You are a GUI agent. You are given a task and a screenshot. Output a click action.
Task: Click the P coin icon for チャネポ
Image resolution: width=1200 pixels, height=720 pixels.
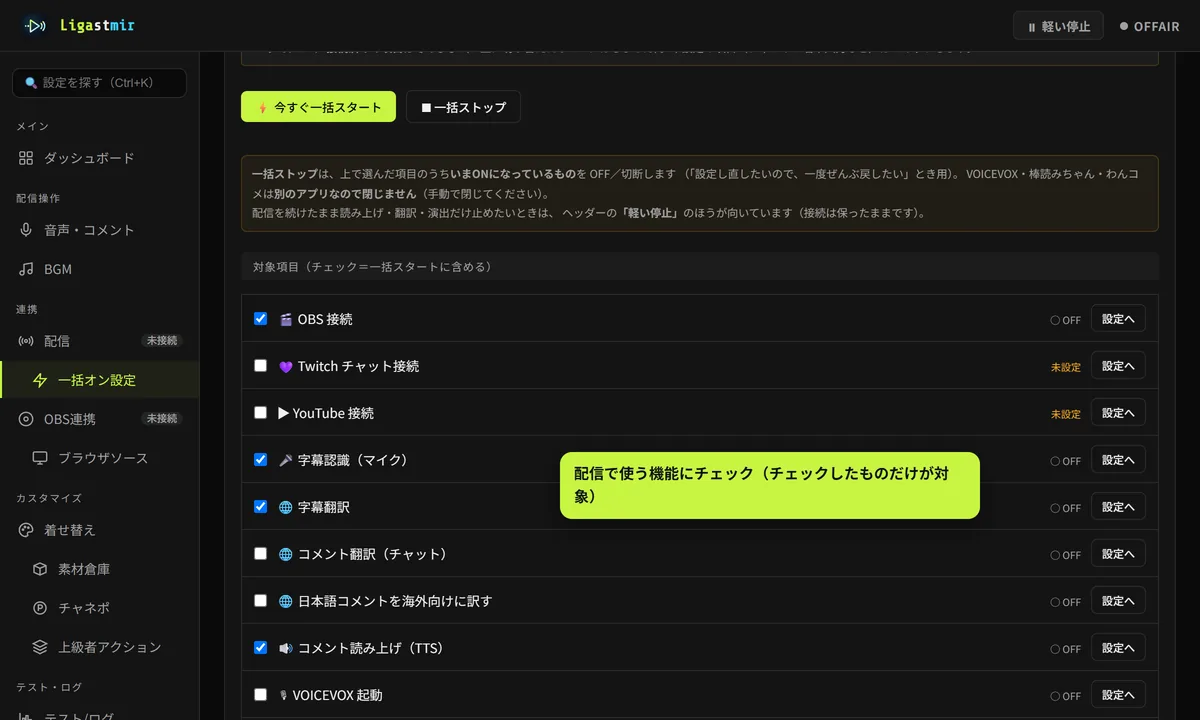coord(40,608)
